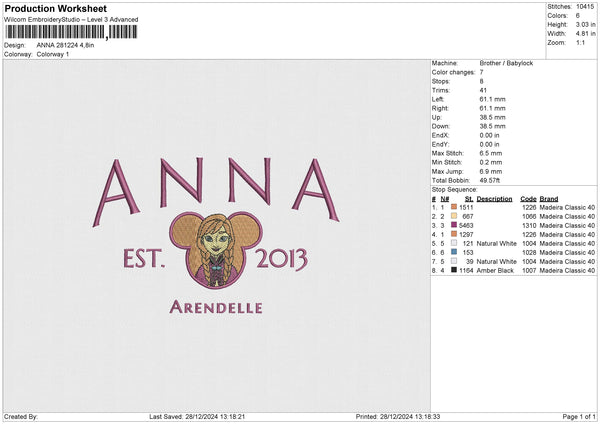Click the 'Colorway 1' value
600x424 pixels.
(x=52, y=54)
